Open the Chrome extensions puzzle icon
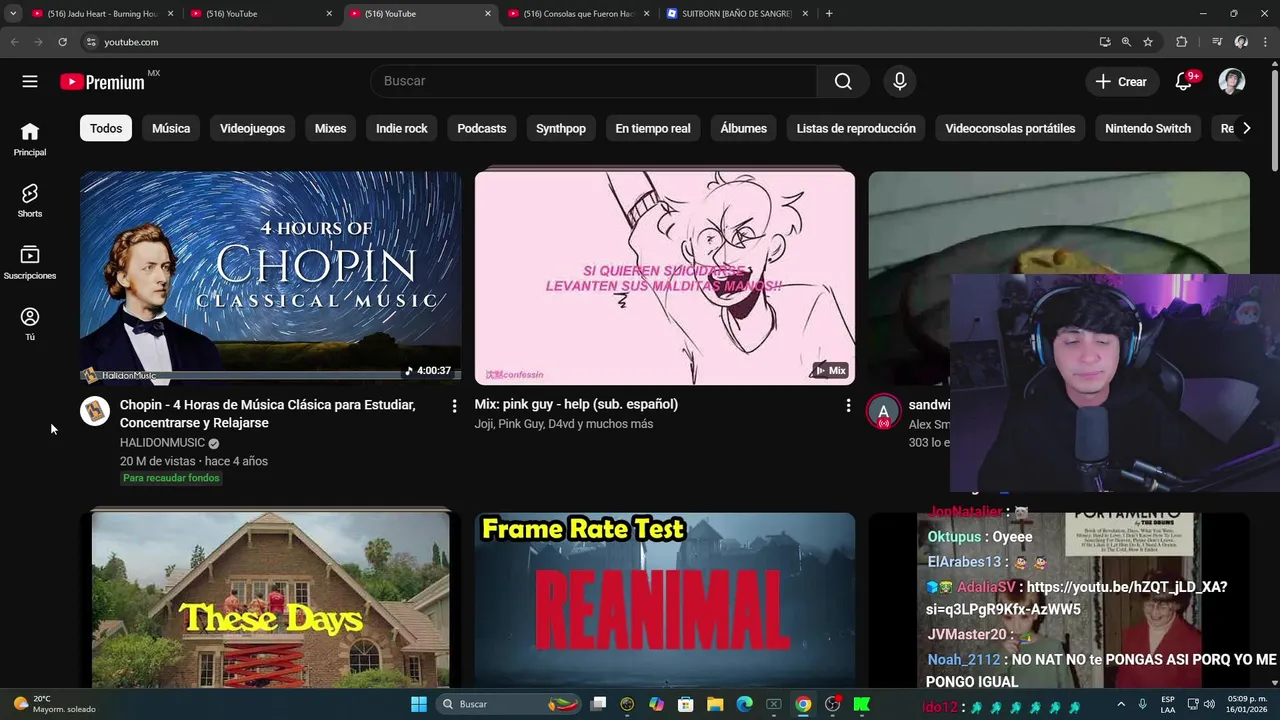 pyautogui.click(x=1181, y=42)
